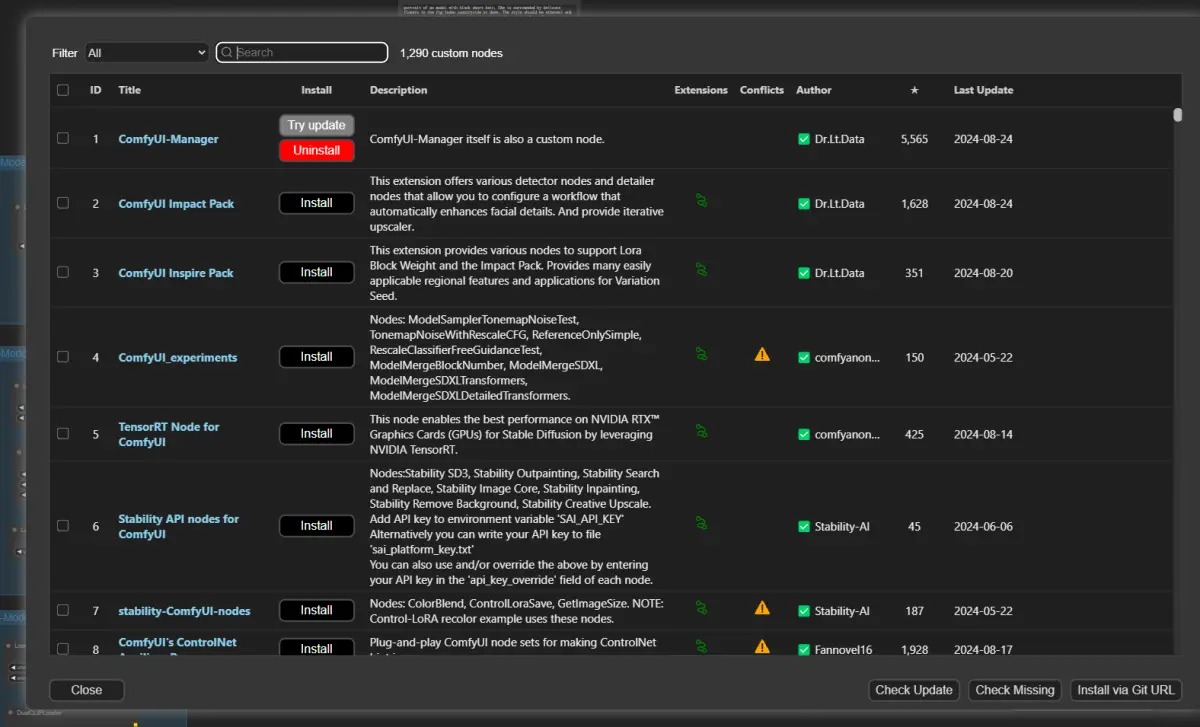Click the star column header icon
Screen dimensions: 1200x727
coord(914,90)
